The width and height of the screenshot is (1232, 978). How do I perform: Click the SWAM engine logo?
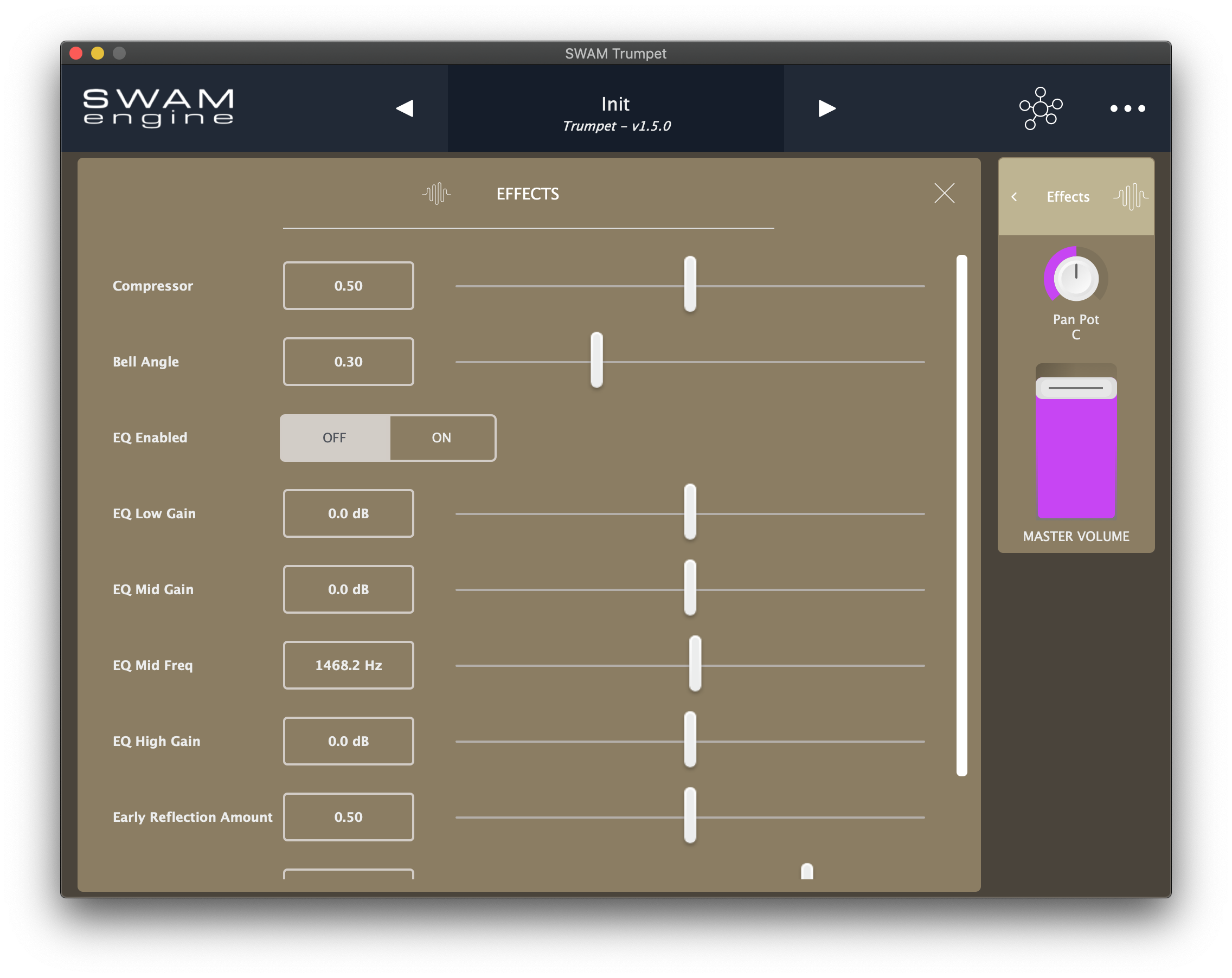coord(158,107)
